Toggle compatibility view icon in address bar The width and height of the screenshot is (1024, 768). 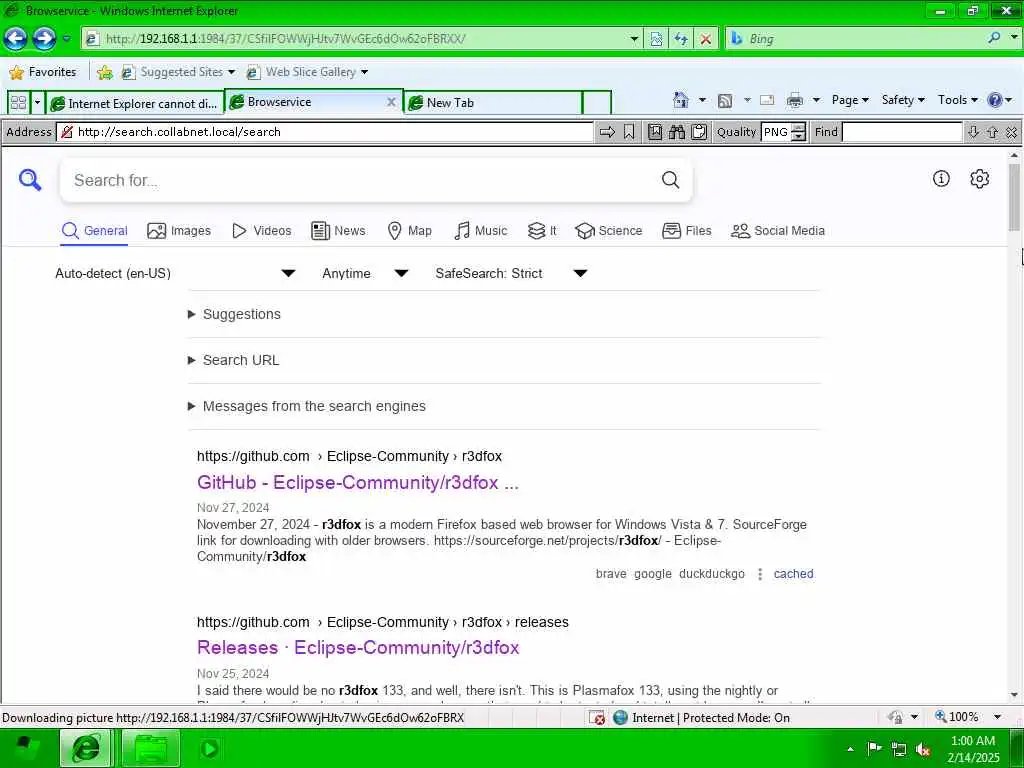click(656, 39)
